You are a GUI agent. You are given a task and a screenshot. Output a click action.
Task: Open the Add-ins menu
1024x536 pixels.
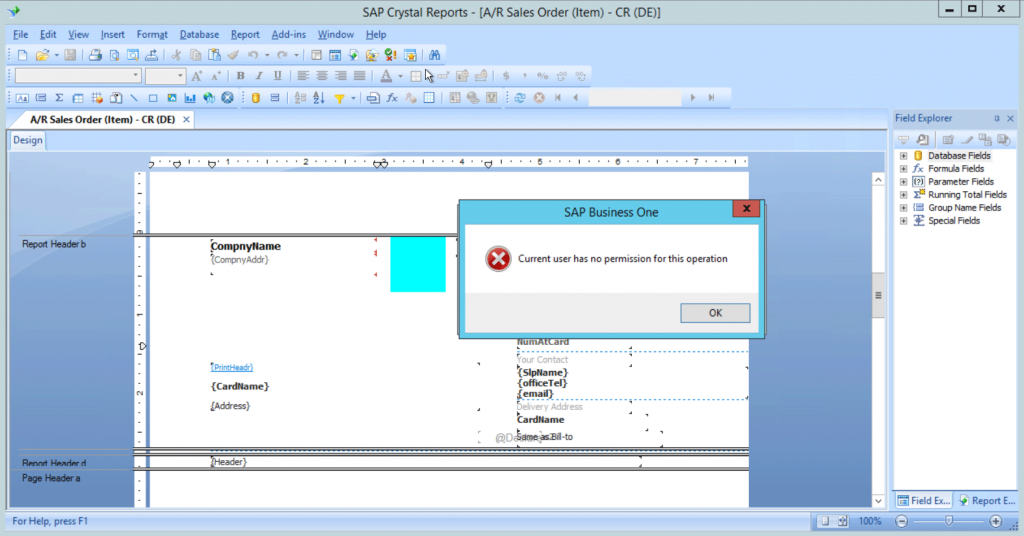[288, 35]
